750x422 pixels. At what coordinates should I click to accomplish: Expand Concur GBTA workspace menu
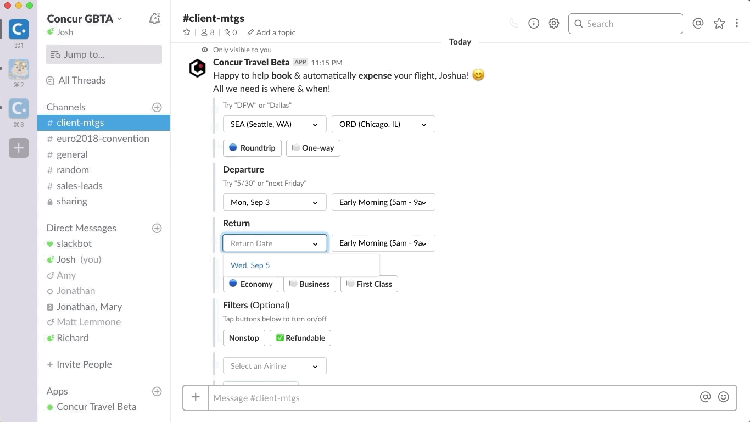84,19
